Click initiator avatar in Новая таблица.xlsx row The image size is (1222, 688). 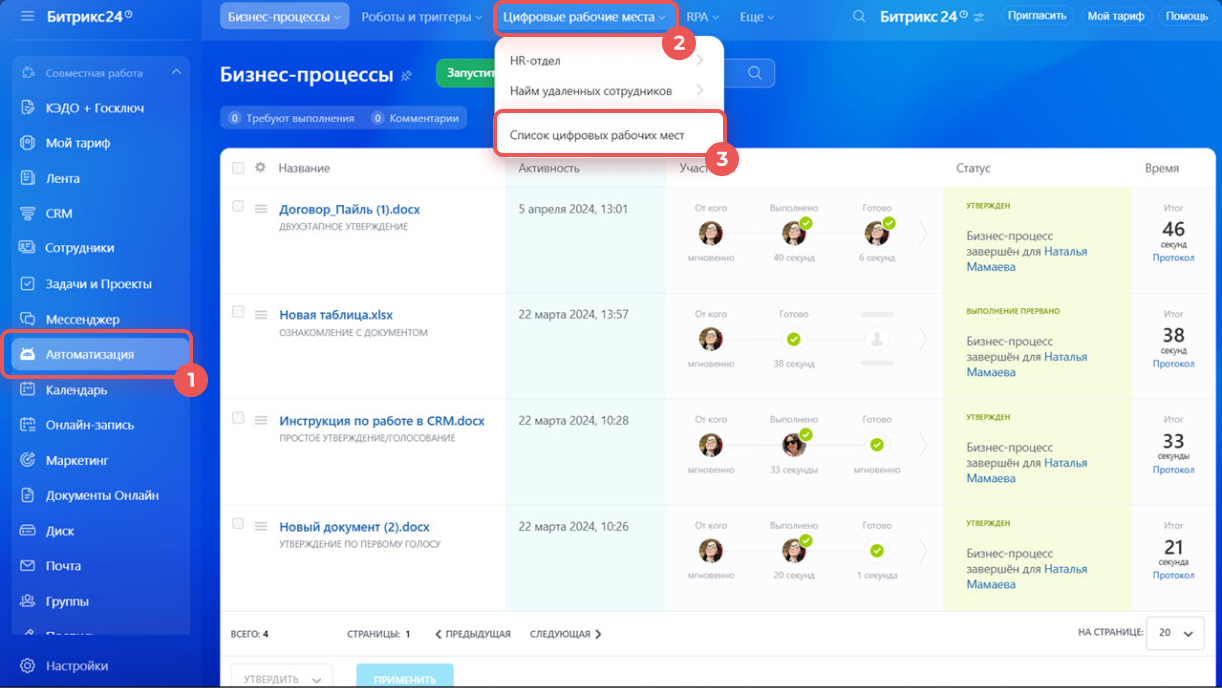click(711, 339)
